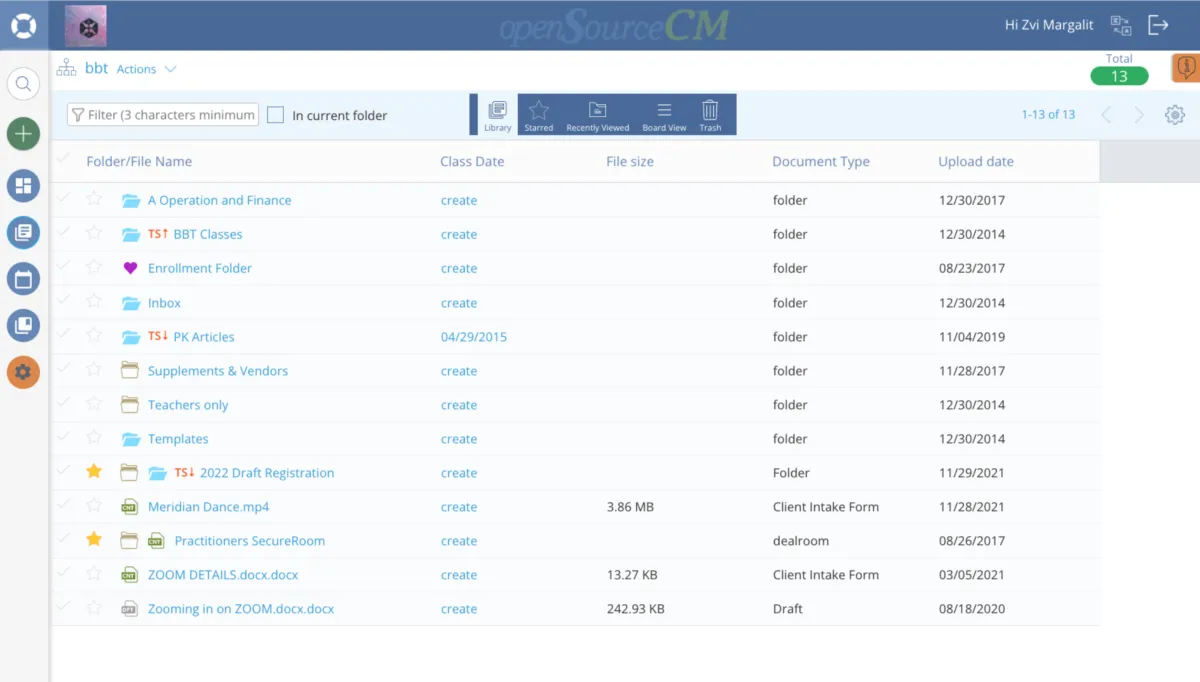Toggle the In current folder checkbox
This screenshot has height=682, width=1200.
pos(275,115)
